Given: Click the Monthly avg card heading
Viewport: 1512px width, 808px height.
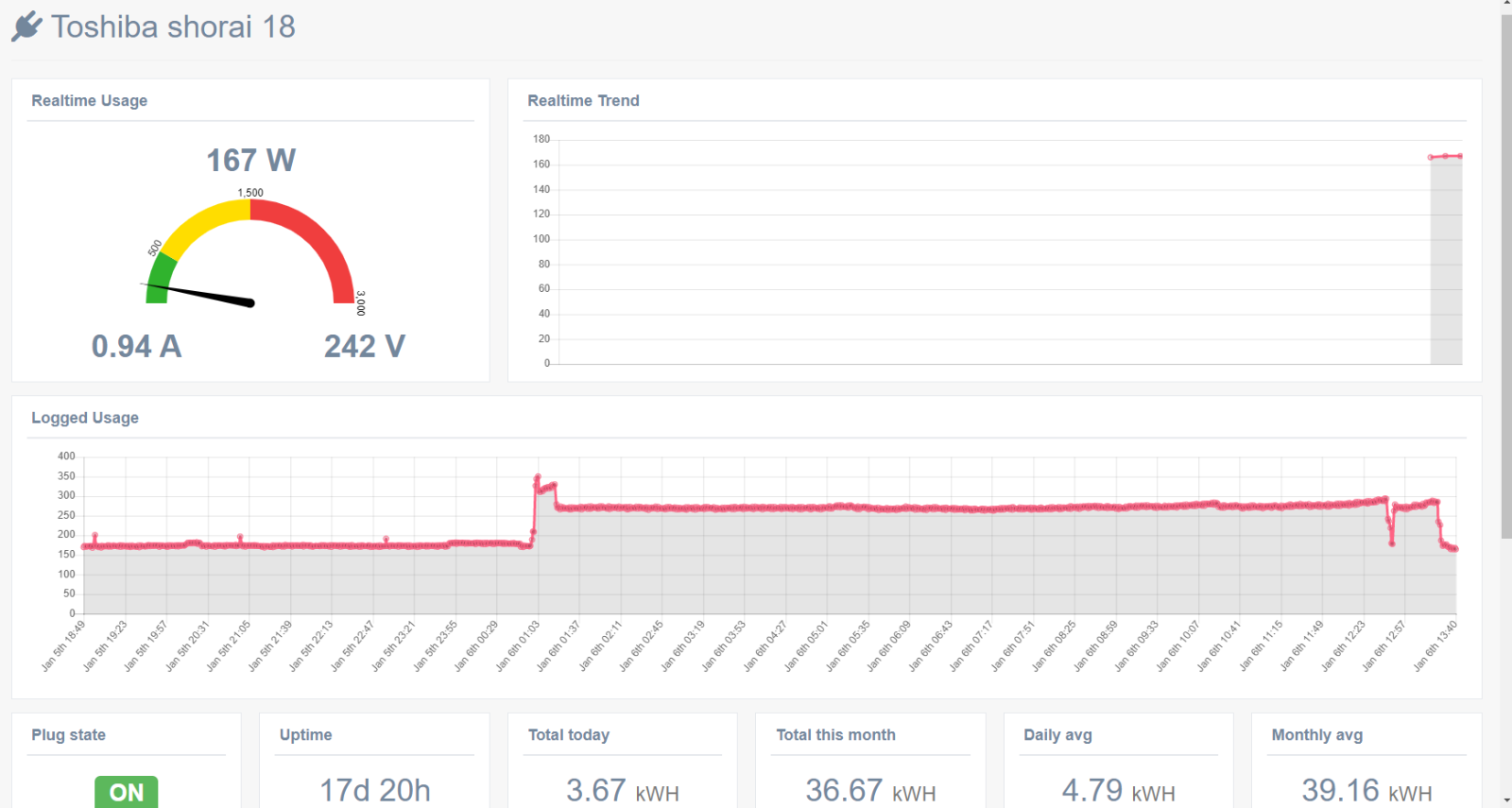Looking at the screenshot, I should click(x=1317, y=735).
